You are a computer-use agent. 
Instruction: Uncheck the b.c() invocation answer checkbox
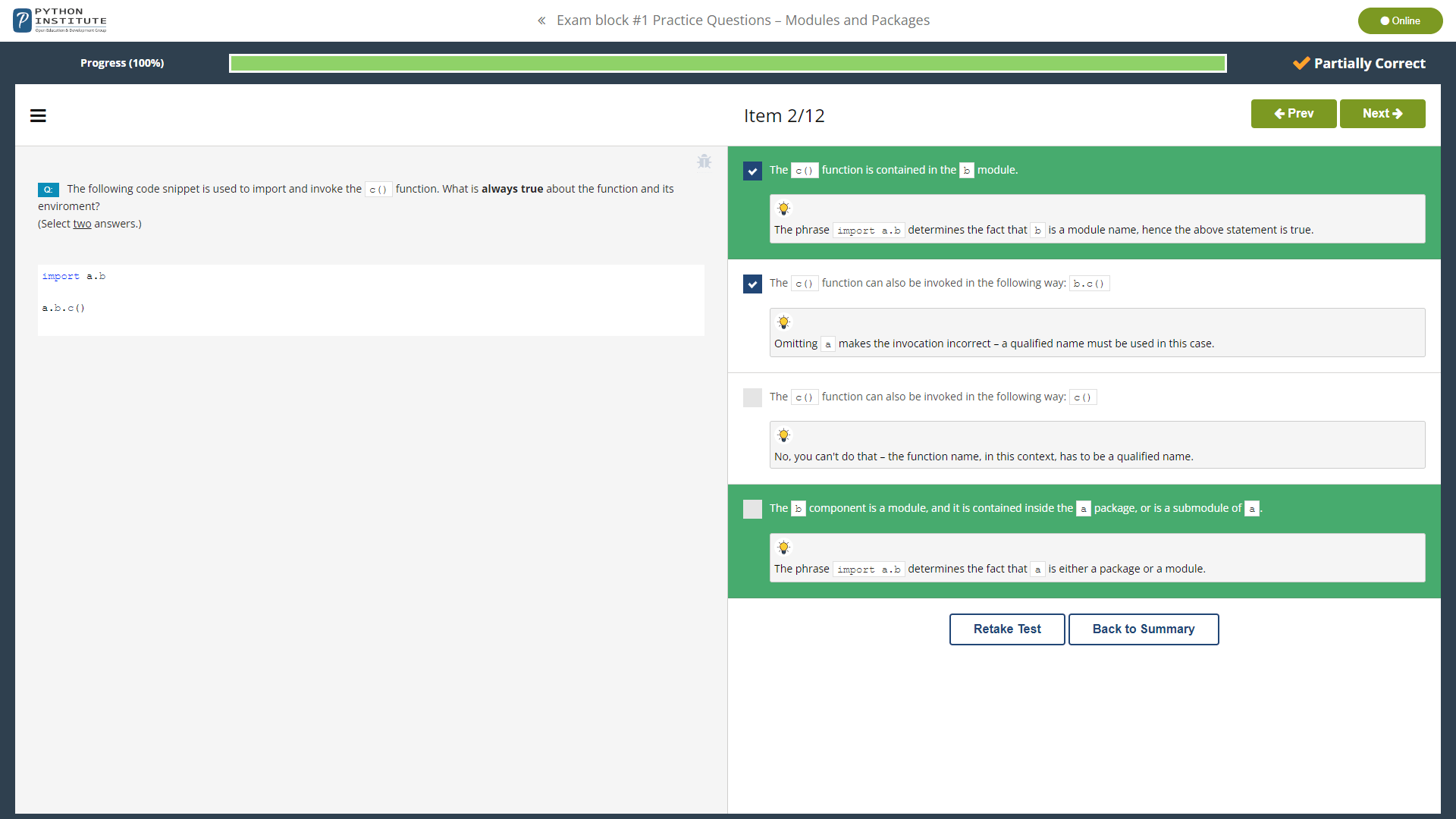[x=752, y=284]
